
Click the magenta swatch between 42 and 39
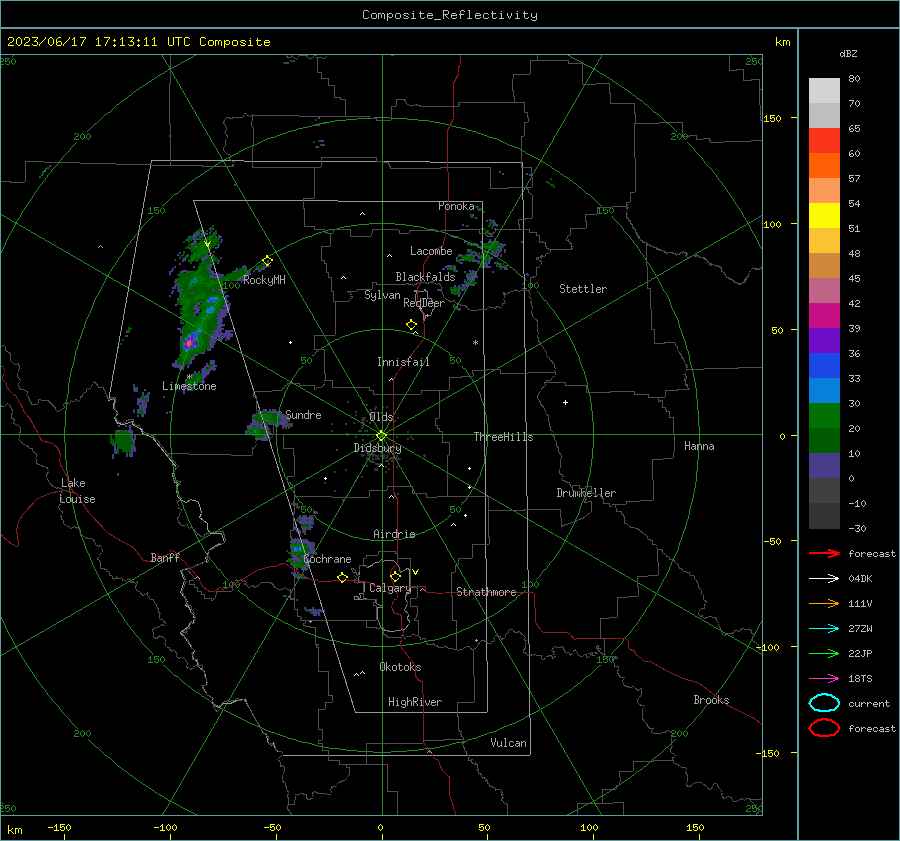point(824,316)
